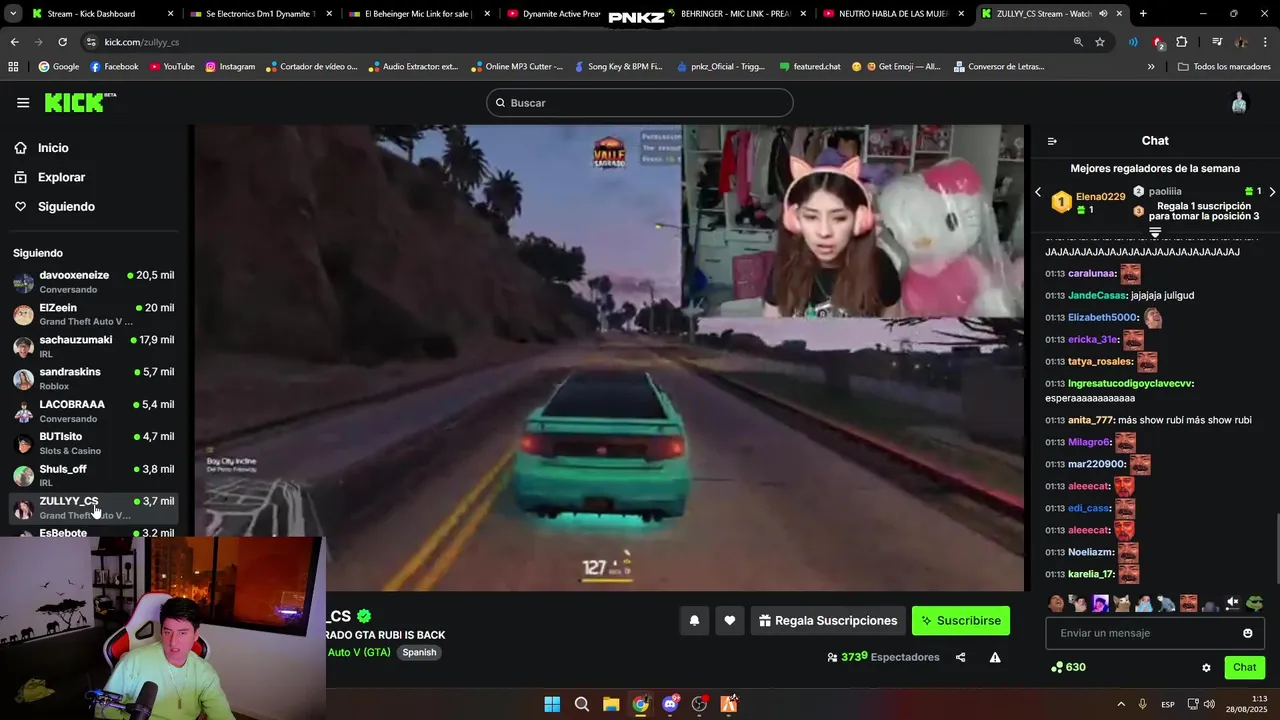This screenshot has height=720, width=1280.
Task: Insert the sunglasses Pepe frog emote
Action: (1255, 603)
